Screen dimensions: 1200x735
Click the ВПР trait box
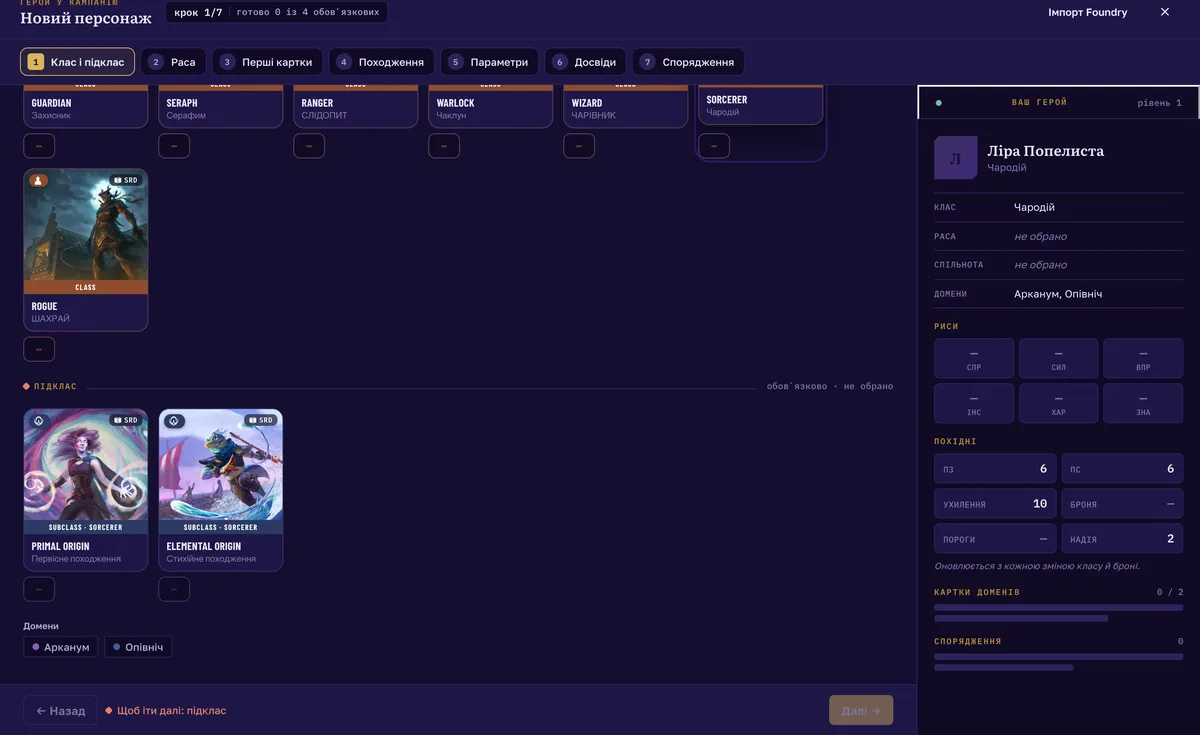pos(1143,358)
